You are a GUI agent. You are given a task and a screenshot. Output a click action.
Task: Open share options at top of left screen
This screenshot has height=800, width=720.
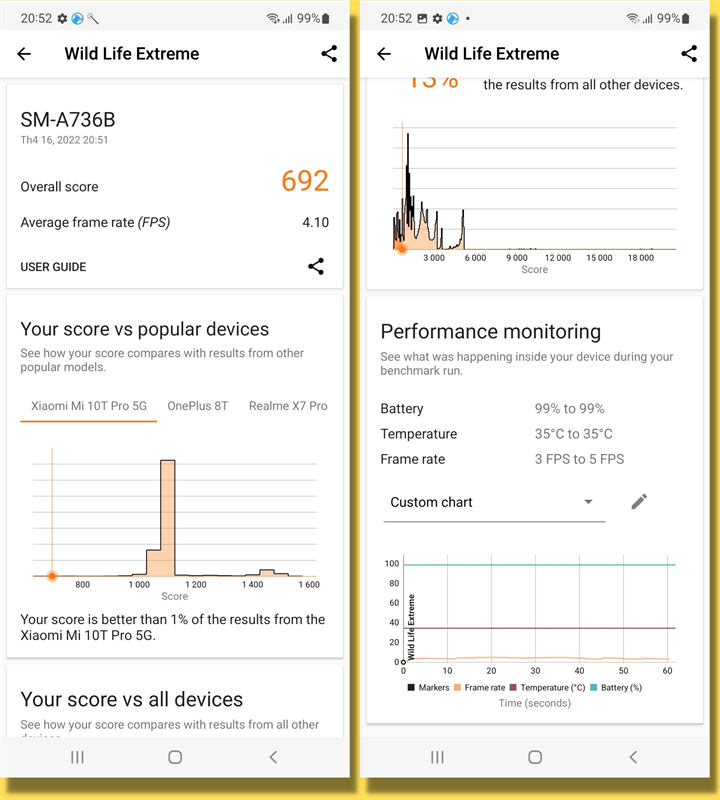tap(330, 54)
